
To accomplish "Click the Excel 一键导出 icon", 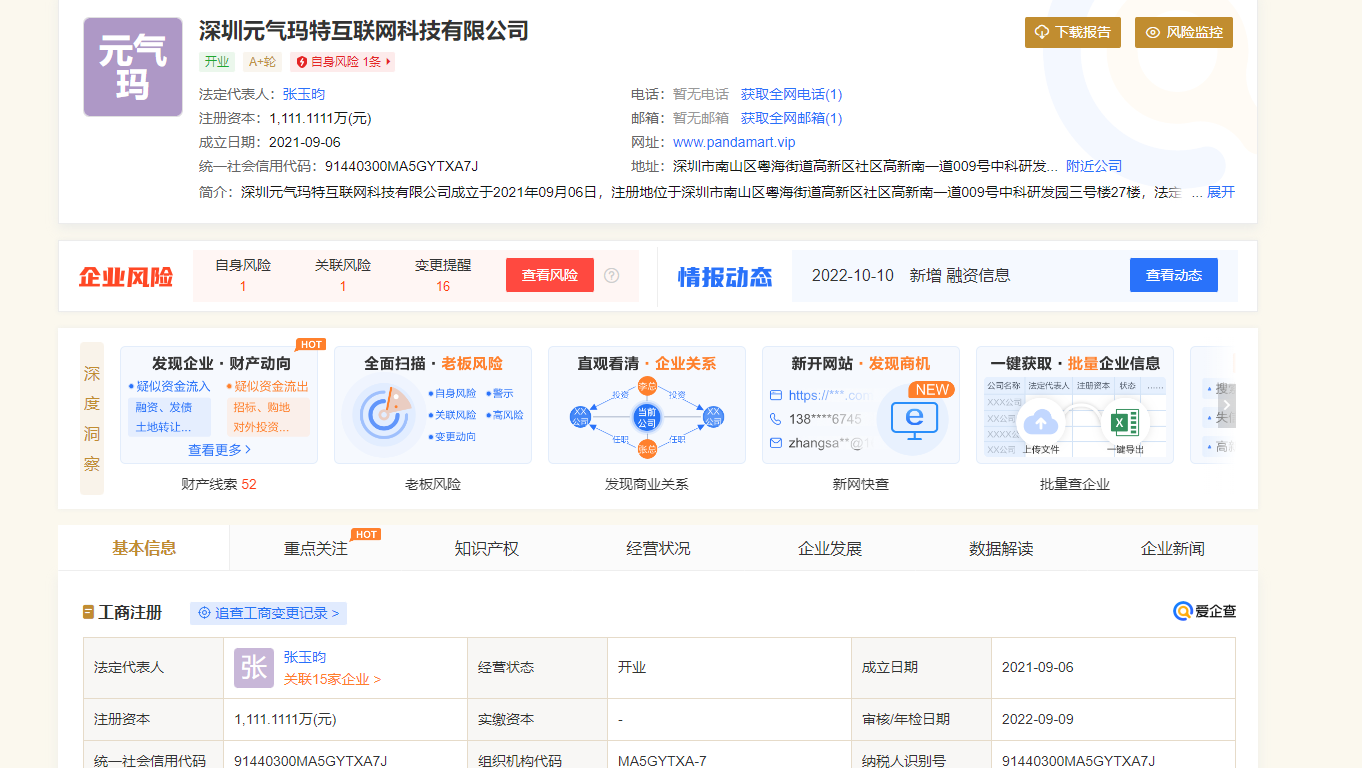I will [x=1119, y=422].
